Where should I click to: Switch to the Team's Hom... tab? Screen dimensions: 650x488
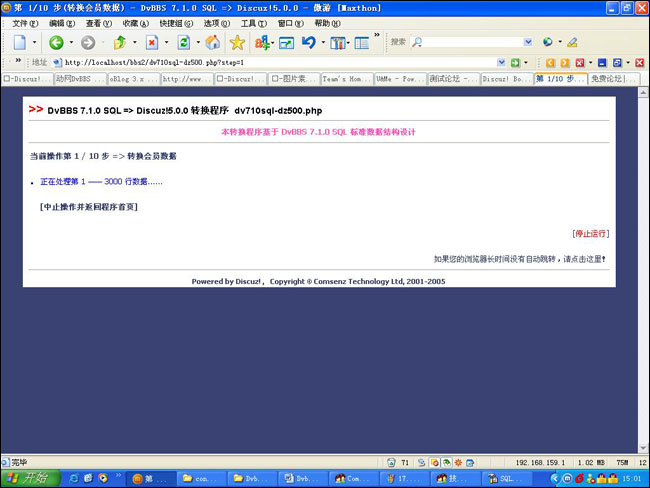click(347, 79)
